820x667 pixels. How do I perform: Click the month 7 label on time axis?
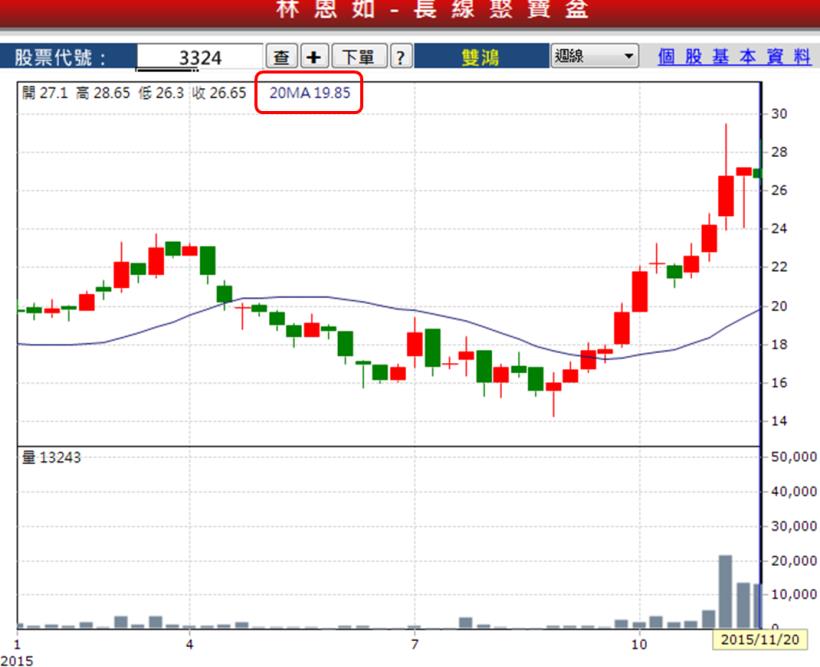click(415, 644)
